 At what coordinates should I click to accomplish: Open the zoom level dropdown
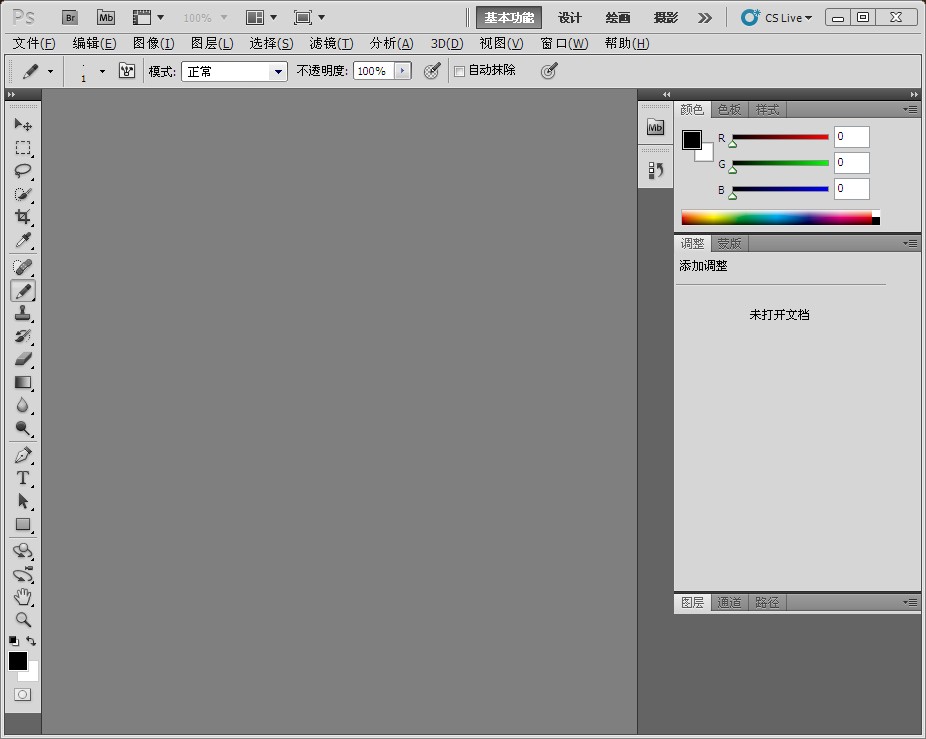[x=224, y=18]
